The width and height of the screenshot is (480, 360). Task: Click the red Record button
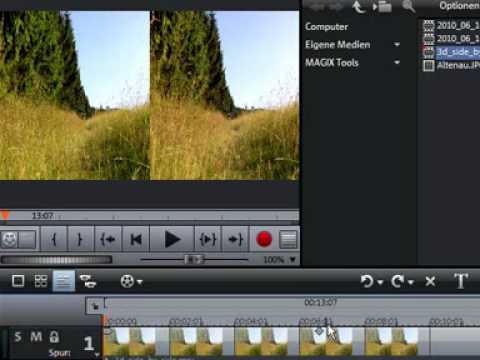pyautogui.click(x=264, y=239)
